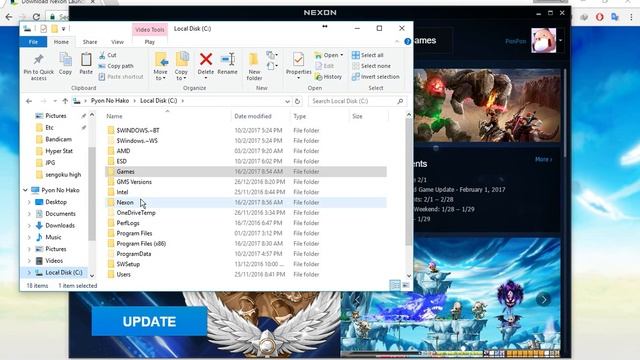
Task: Switch to the View ribbon tab
Action: 117,42
